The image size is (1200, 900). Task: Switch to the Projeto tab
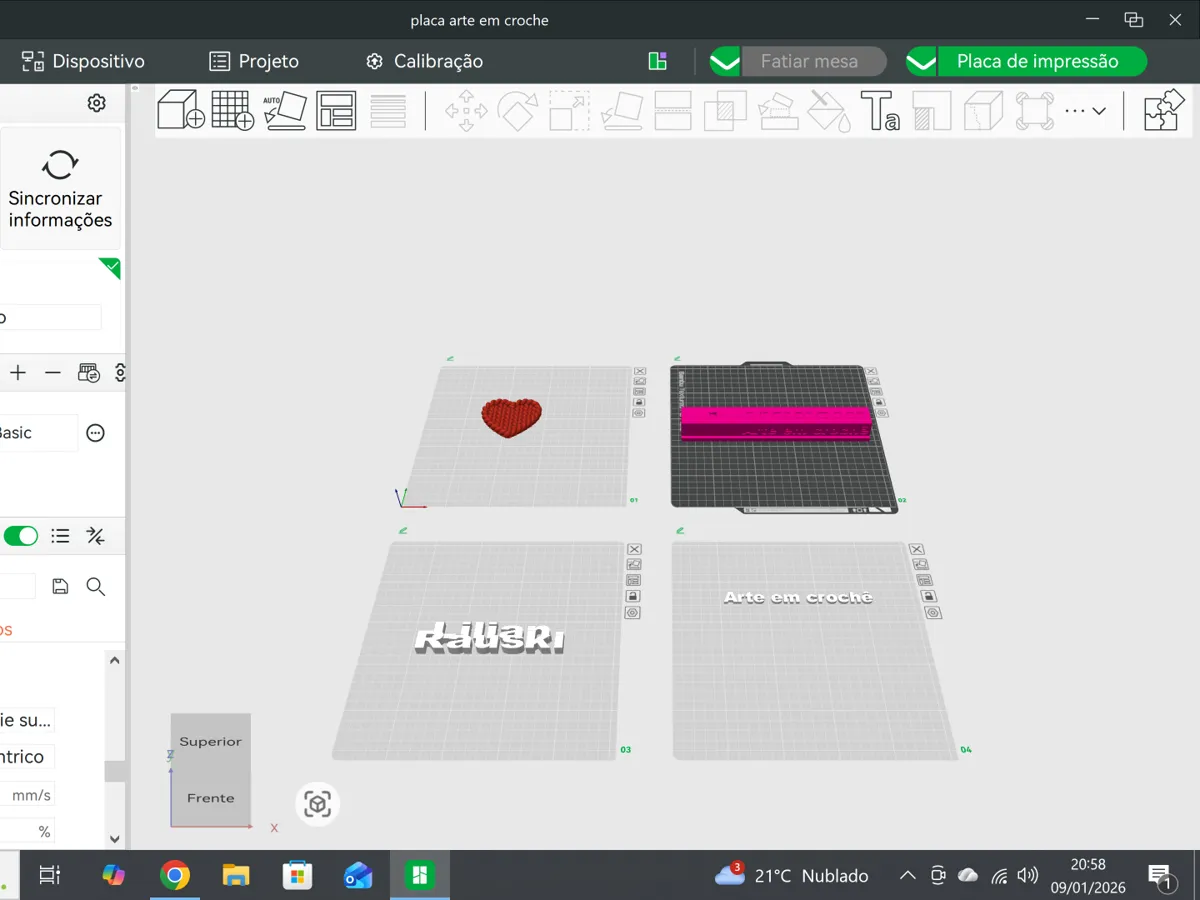pyautogui.click(x=253, y=61)
